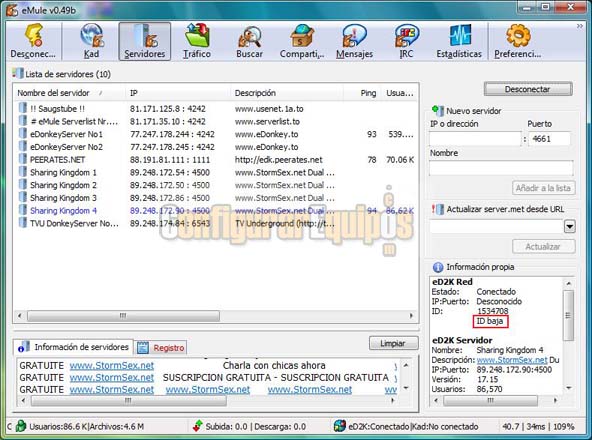This screenshot has width=592, height=440.
Task: Click the Saugstube server icon
Action: tap(23, 108)
